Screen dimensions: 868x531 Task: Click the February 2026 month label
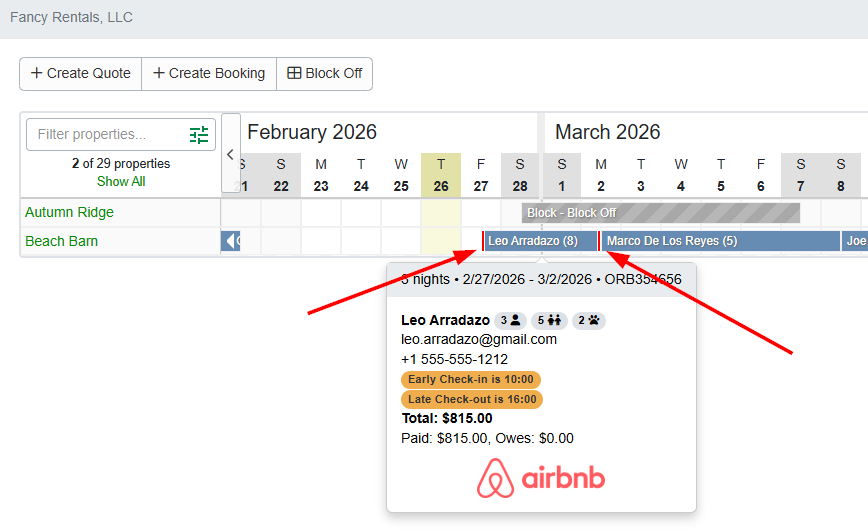[312, 132]
